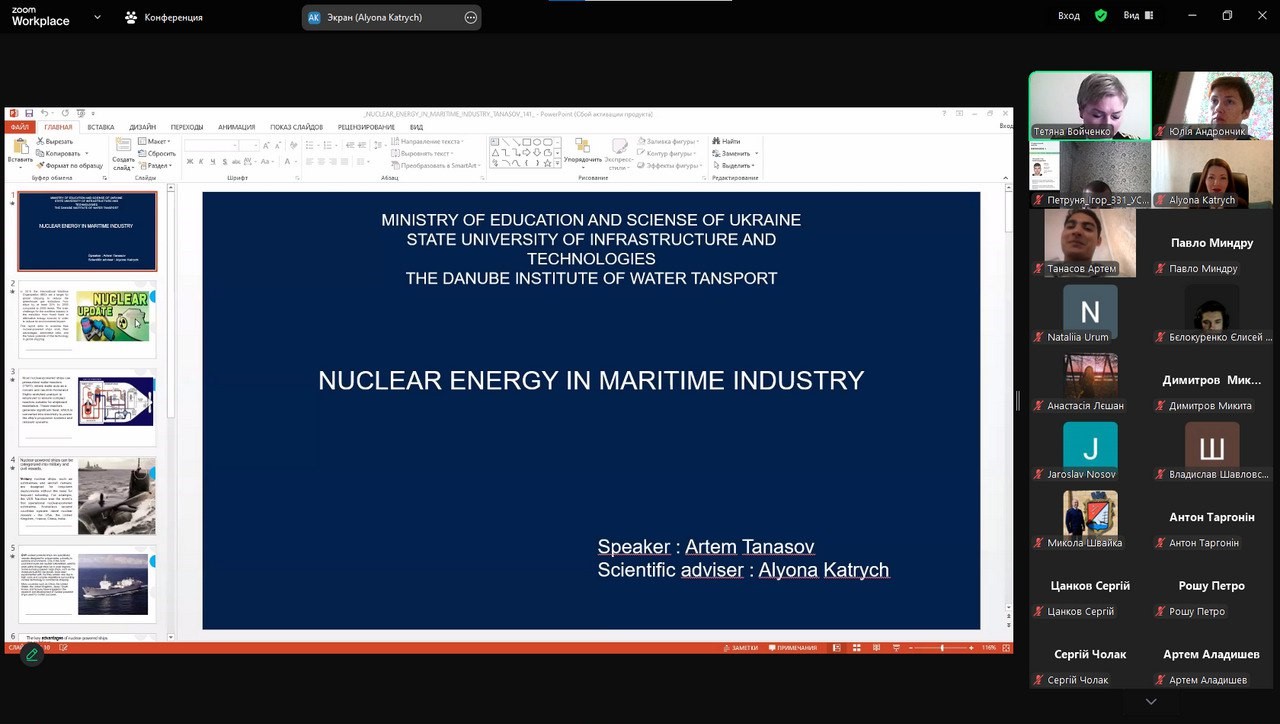Click the zoom out minus button in status bar
This screenshot has height=724, width=1280.
click(x=911, y=648)
